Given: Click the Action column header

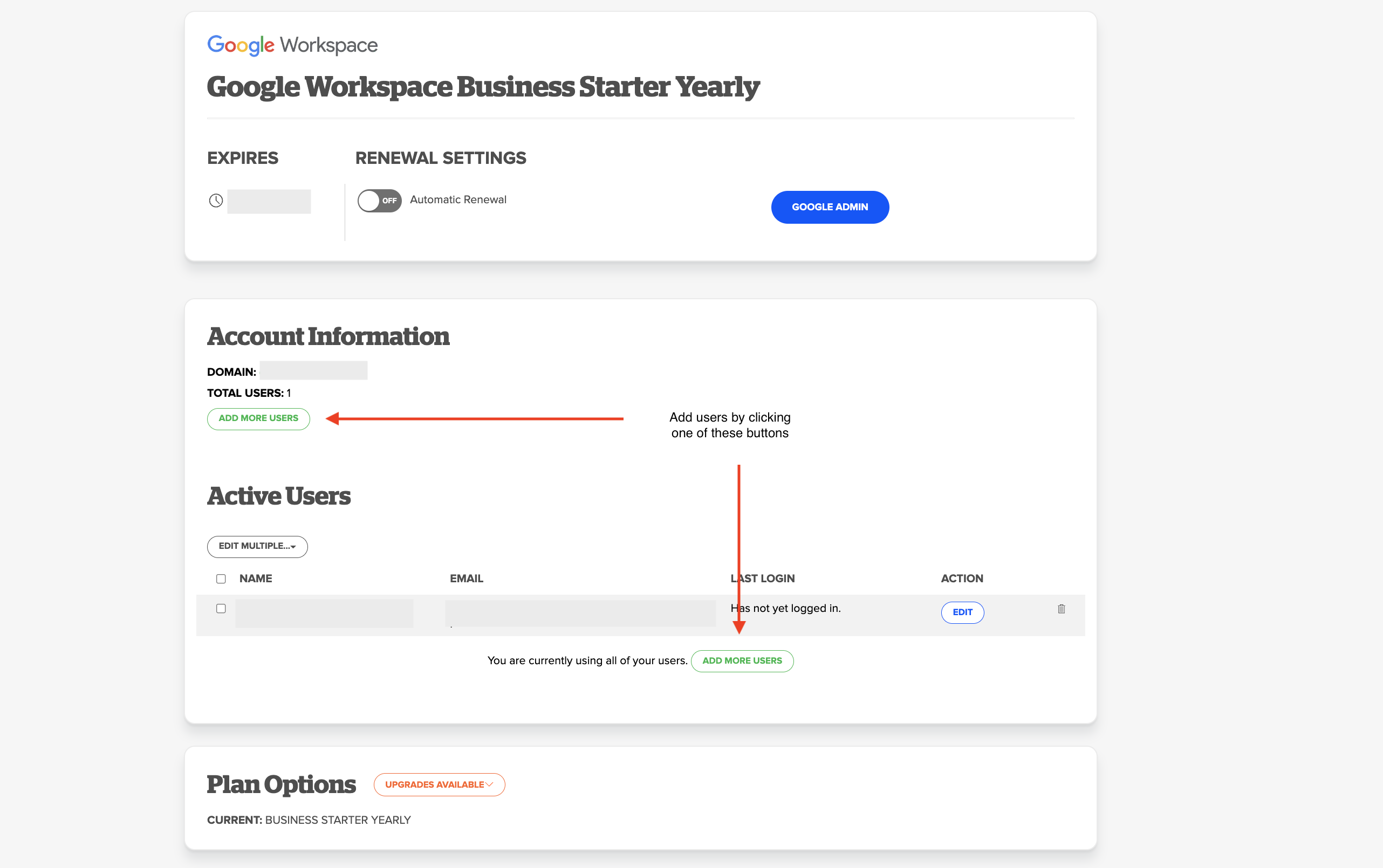Looking at the screenshot, I should pos(962,578).
